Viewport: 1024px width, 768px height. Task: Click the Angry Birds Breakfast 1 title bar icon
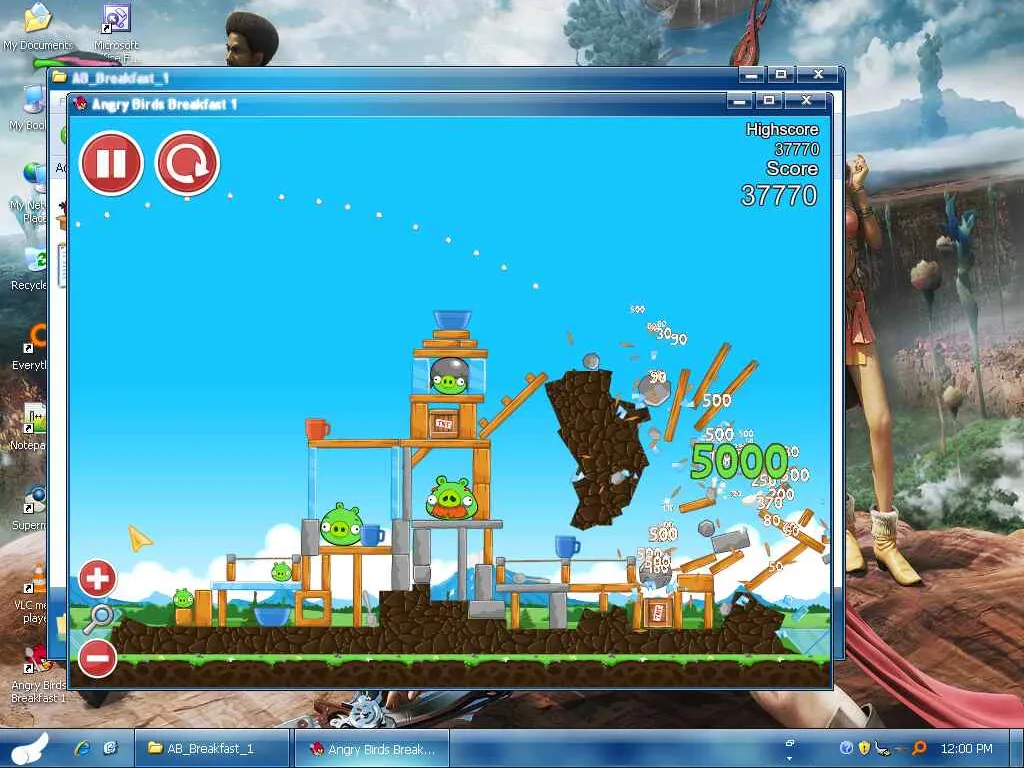point(80,104)
